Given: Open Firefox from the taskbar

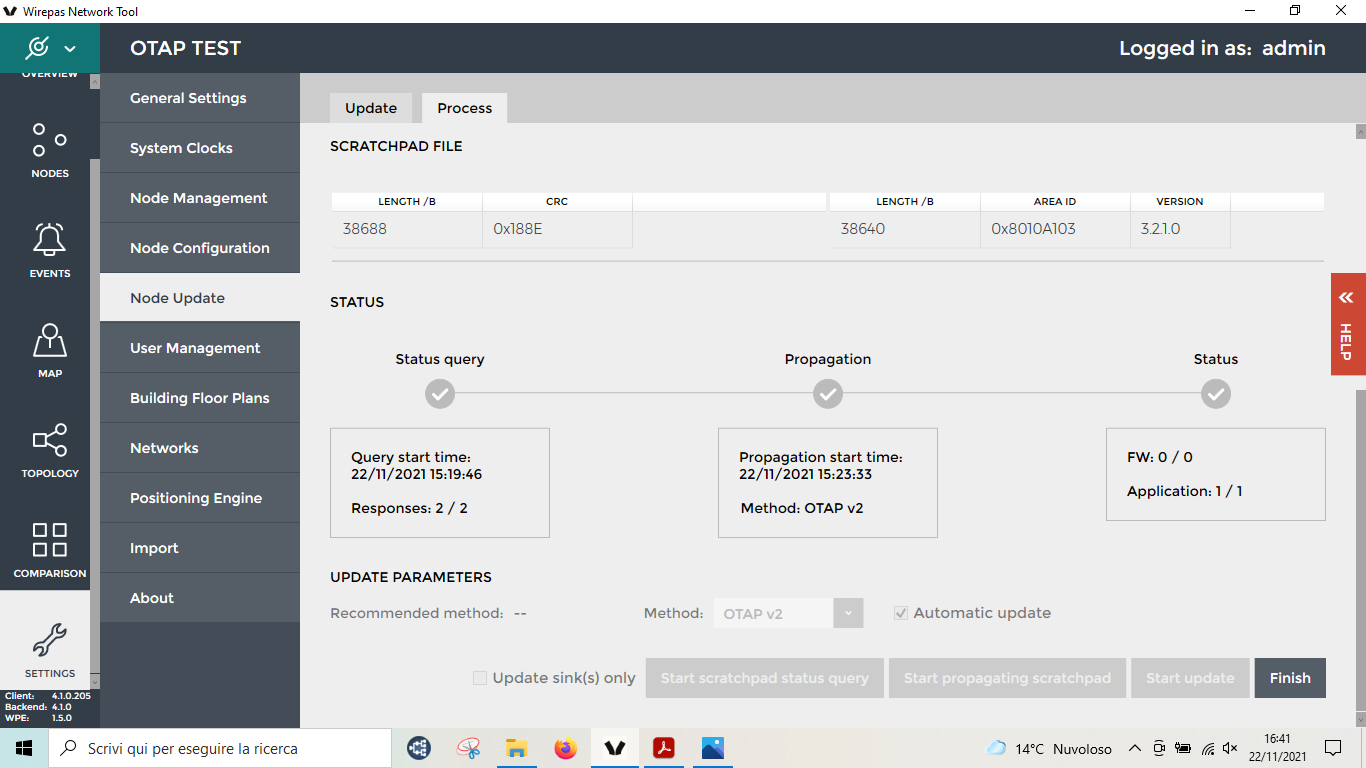Looking at the screenshot, I should pos(566,748).
